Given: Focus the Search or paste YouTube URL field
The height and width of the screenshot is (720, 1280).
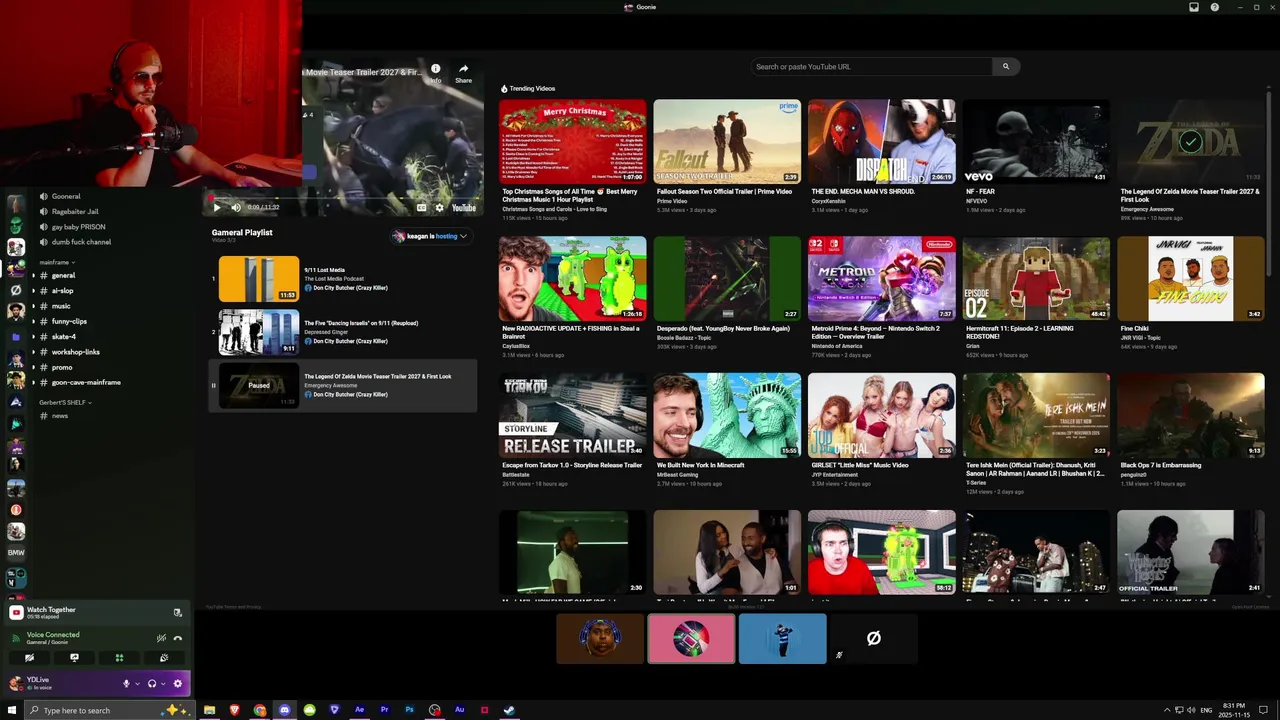Looking at the screenshot, I should [871, 67].
